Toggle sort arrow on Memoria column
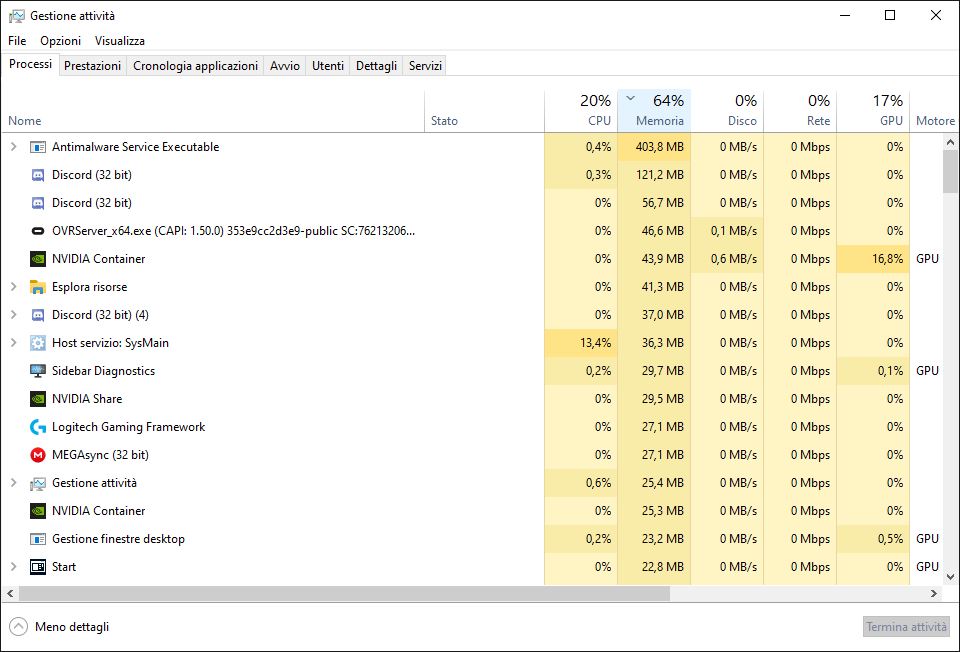Viewport: 960px width, 652px height. 631,98
